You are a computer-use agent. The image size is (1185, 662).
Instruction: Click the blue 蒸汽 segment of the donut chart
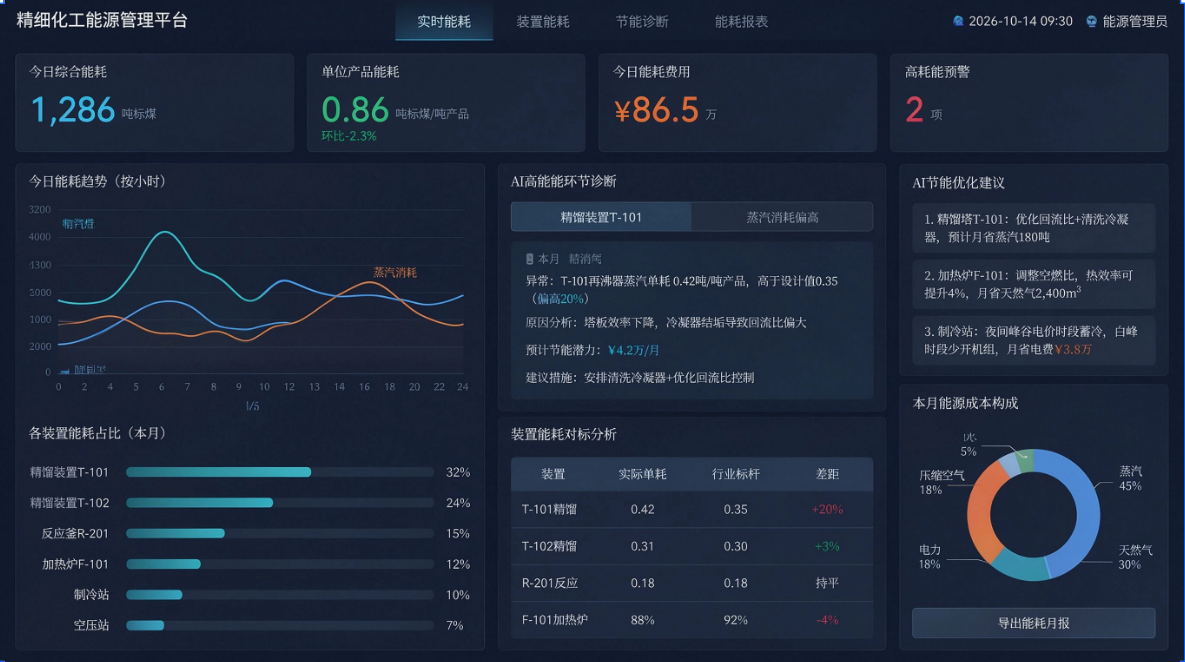tap(1086, 506)
